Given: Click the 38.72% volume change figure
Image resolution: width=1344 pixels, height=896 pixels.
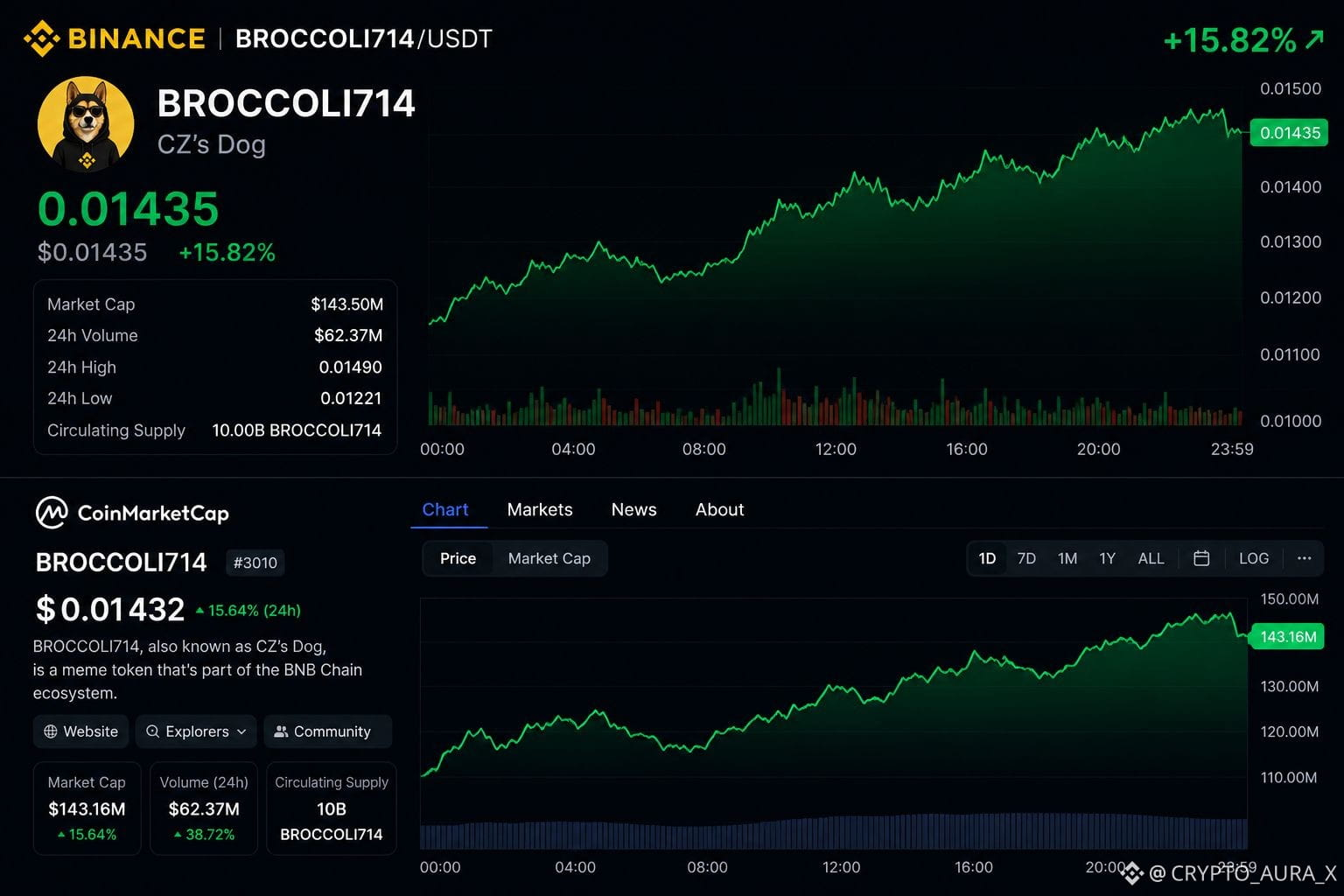Looking at the screenshot, I should [205, 835].
